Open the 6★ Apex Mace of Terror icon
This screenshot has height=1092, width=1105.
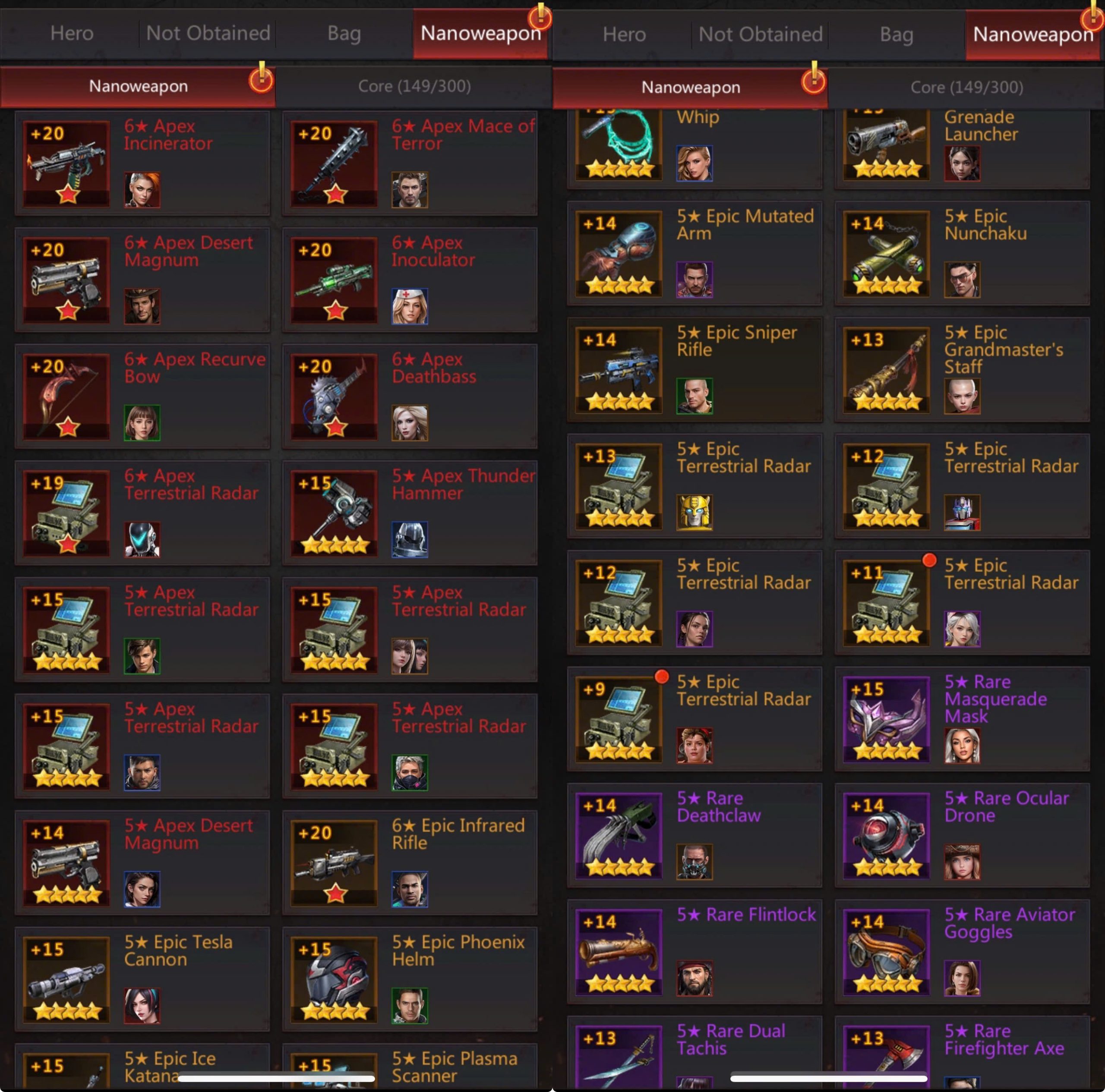334,164
